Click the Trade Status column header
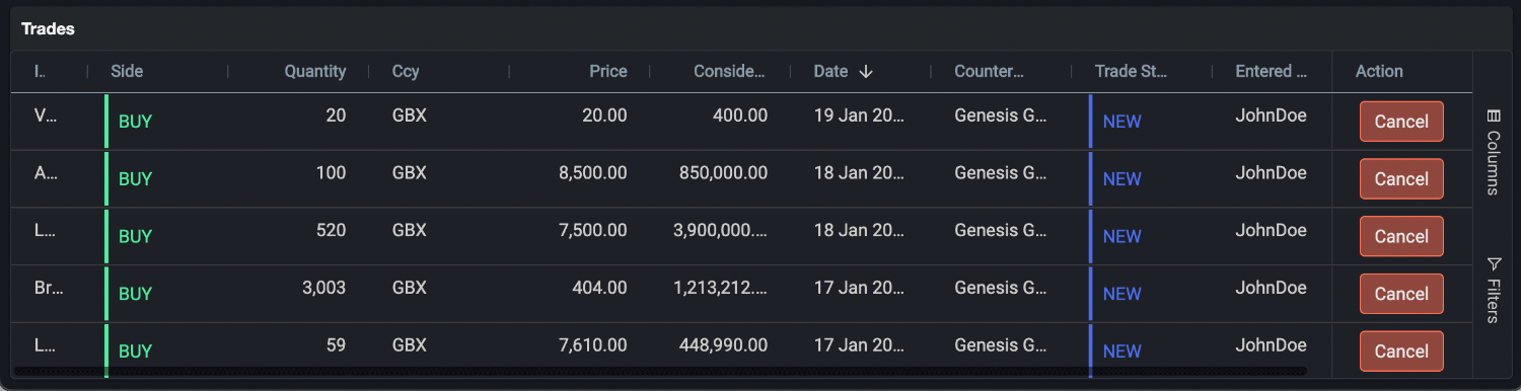The width and height of the screenshot is (1521, 391). tap(1131, 71)
